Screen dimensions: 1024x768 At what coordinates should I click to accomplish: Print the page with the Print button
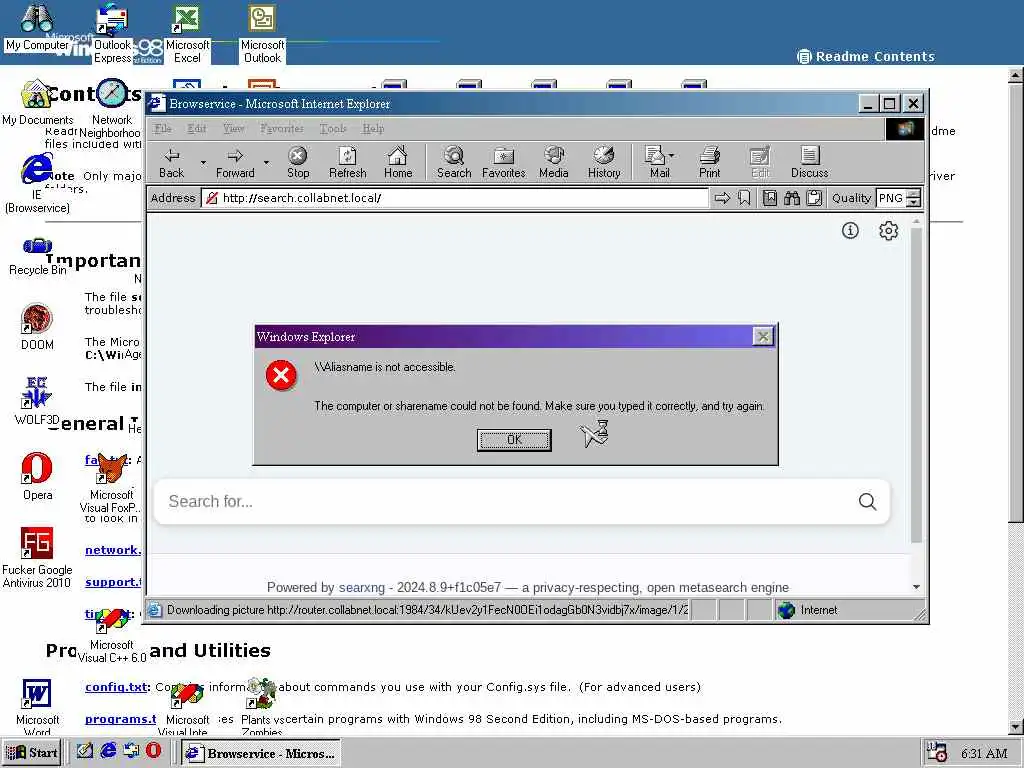point(710,162)
